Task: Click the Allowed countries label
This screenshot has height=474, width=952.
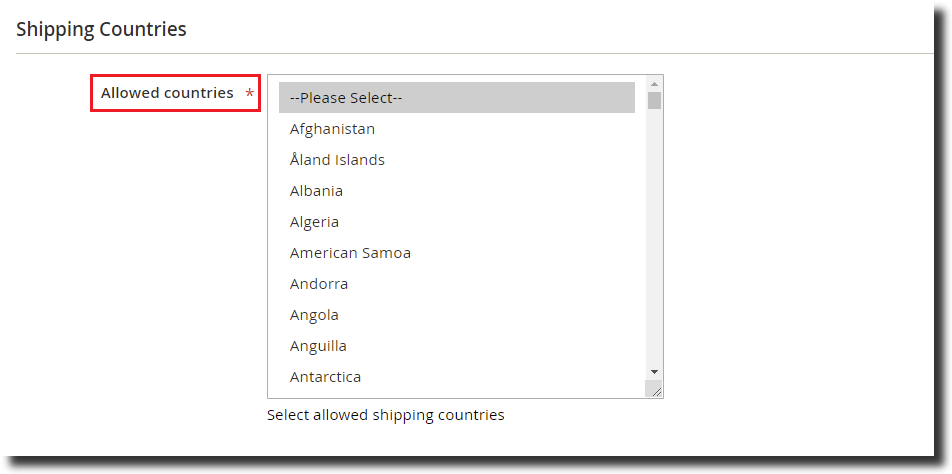Action: click(167, 93)
